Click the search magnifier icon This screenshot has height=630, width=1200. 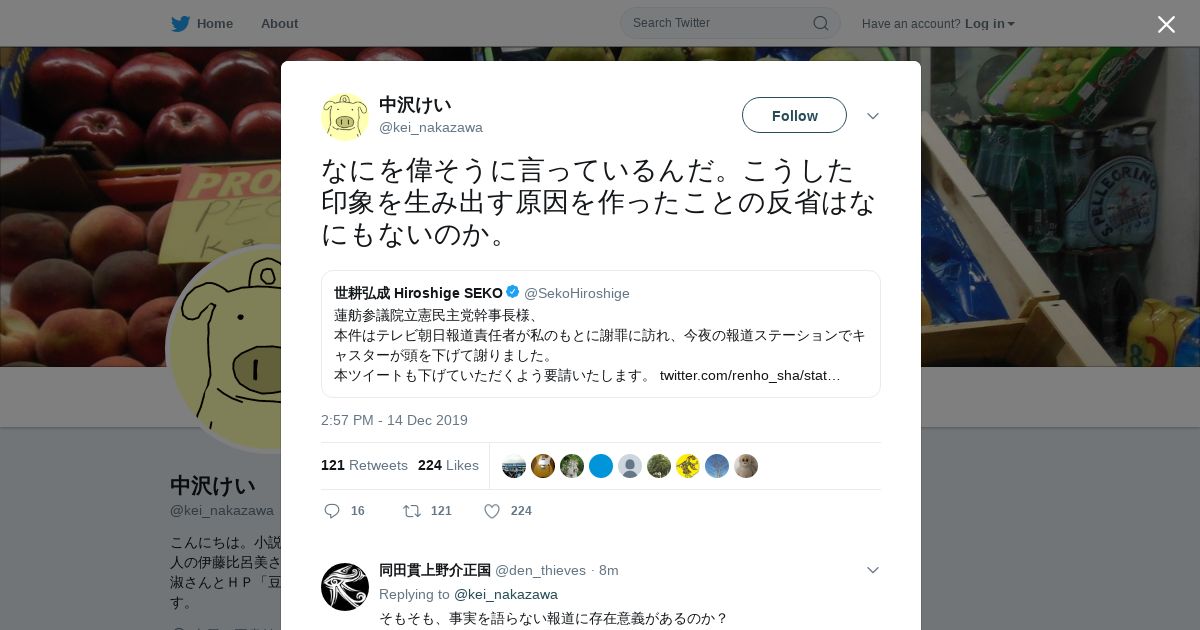(820, 23)
